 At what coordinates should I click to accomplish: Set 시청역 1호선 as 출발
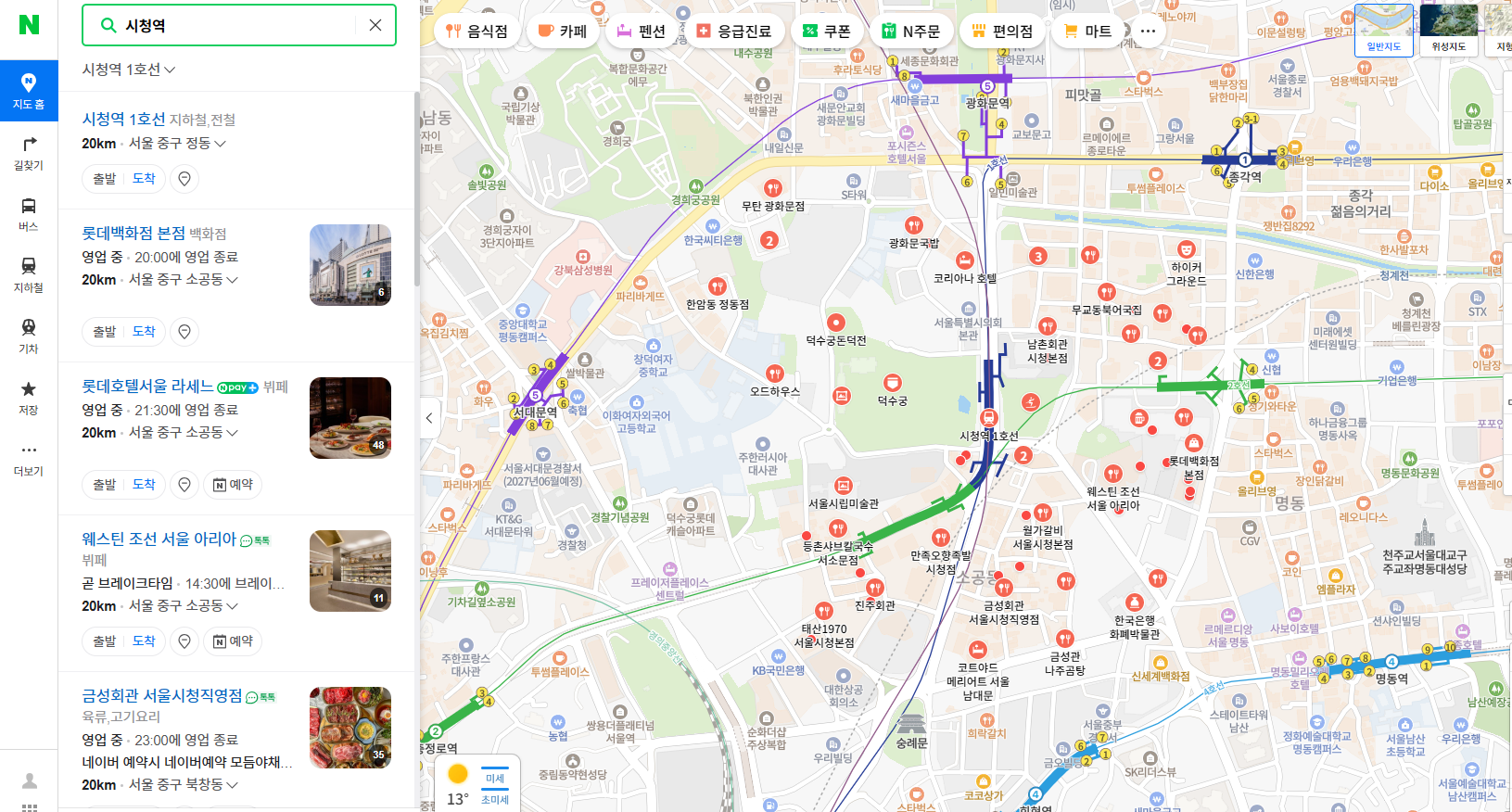tap(104, 179)
